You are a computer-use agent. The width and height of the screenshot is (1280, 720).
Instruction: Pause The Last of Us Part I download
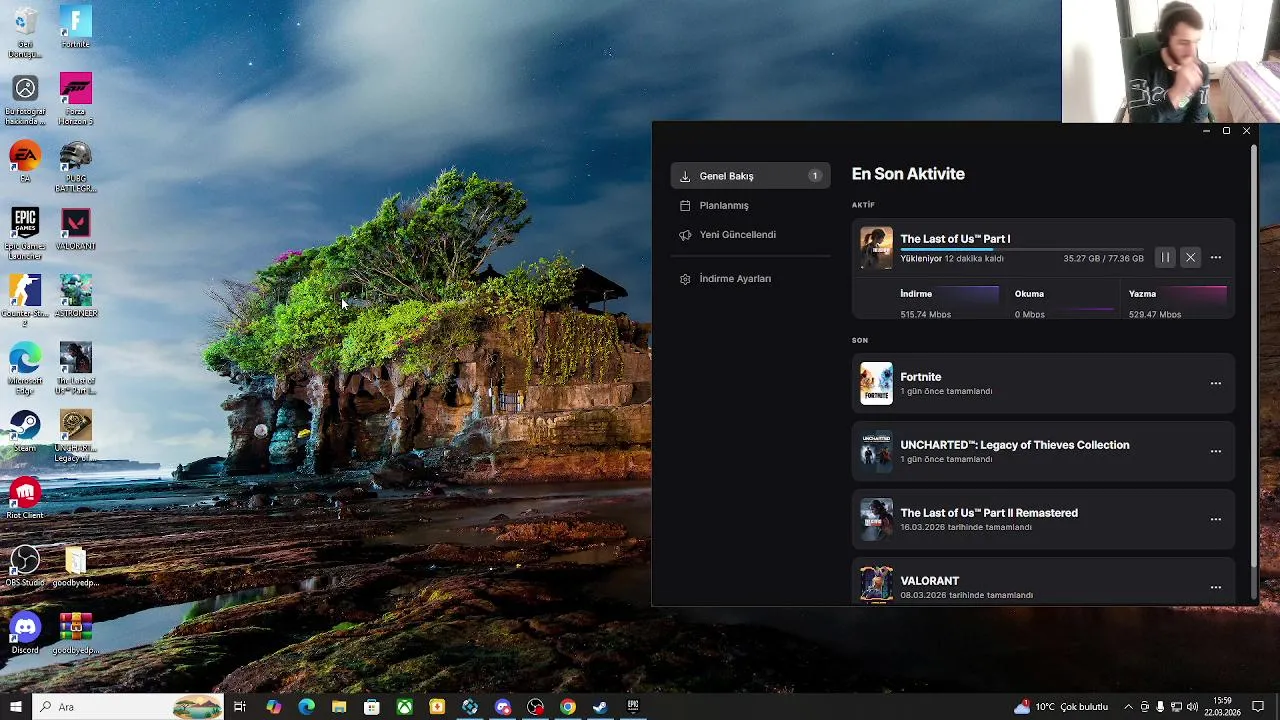(1165, 258)
